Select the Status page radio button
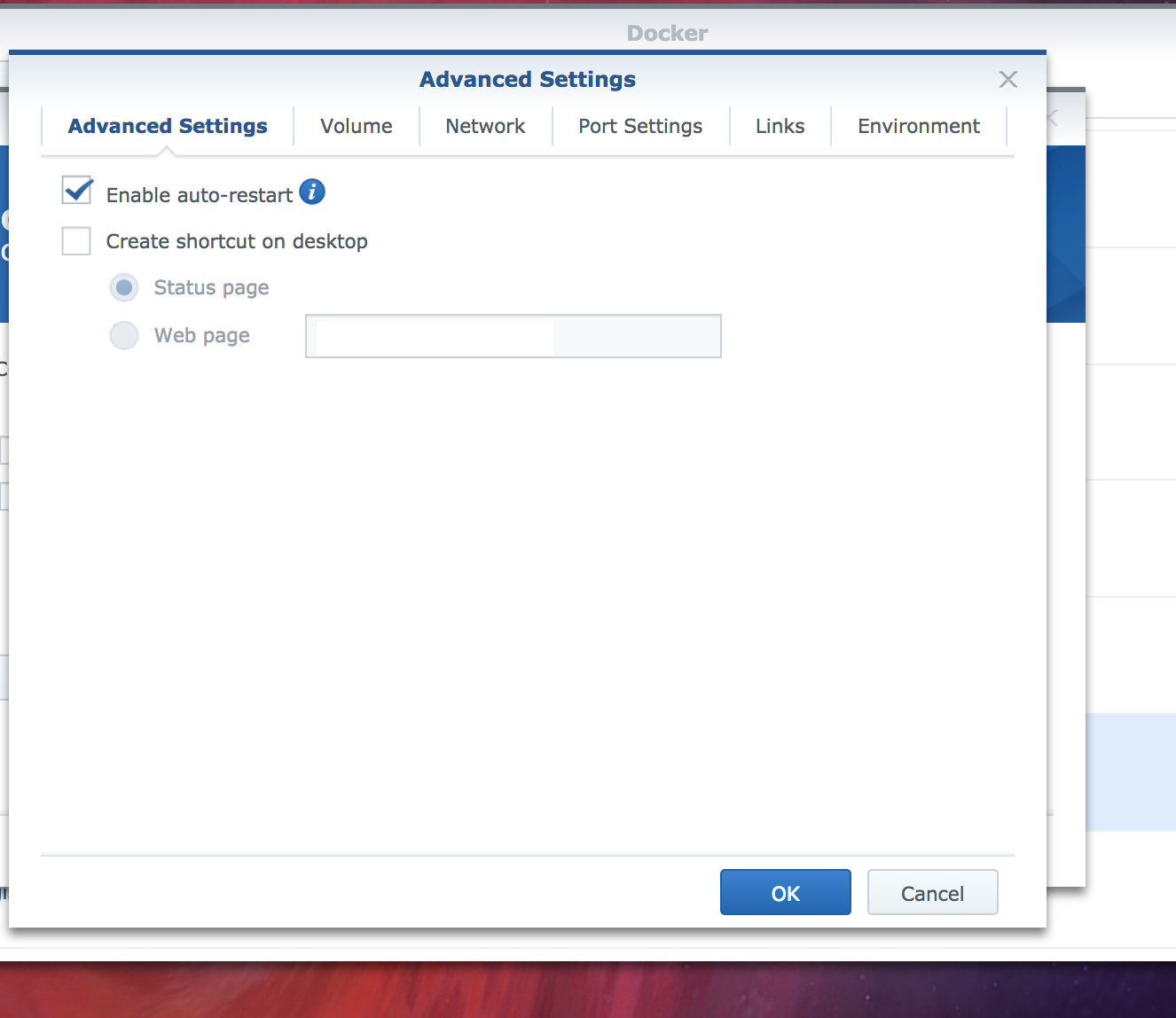The width and height of the screenshot is (1176, 1018). (x=124, y=287)
